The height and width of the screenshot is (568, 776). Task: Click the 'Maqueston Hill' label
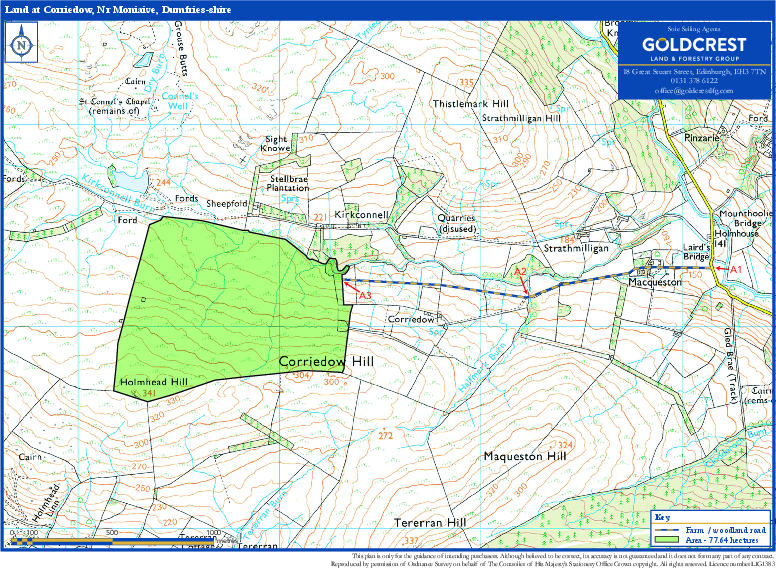pos(525,456)
